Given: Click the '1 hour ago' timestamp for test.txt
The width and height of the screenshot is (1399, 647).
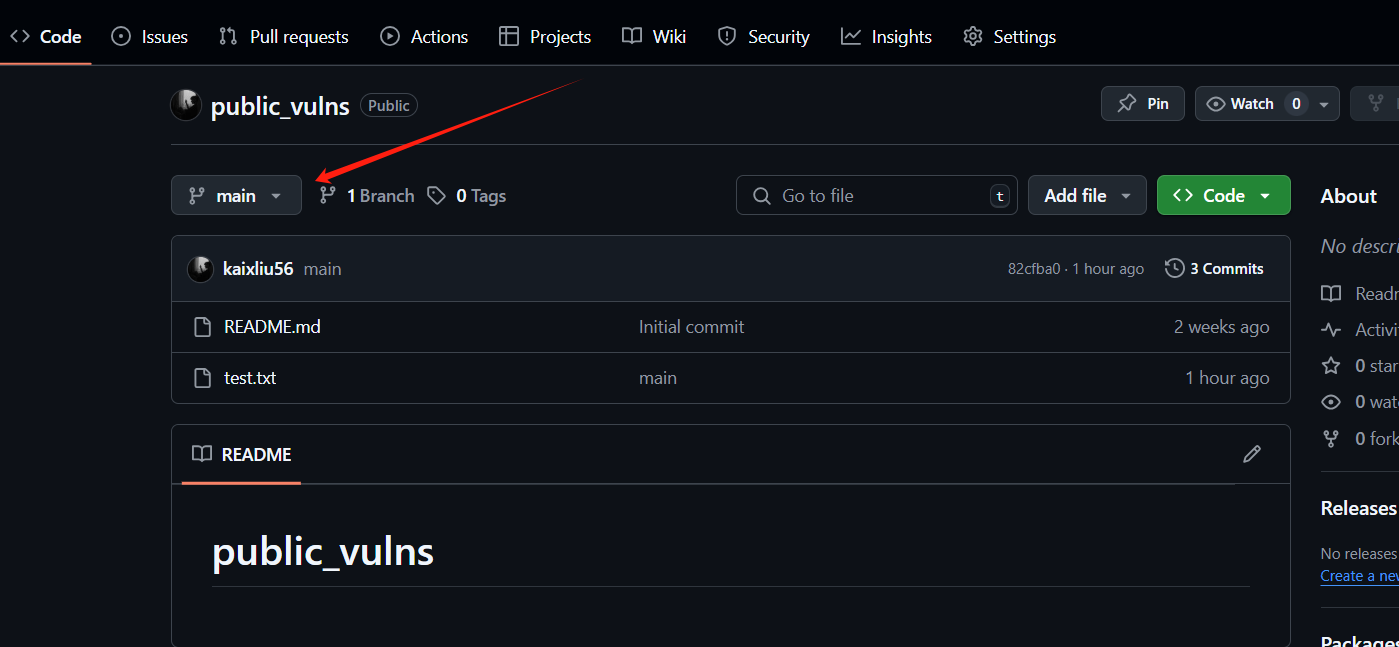Looking at the screenshot, I should point(1228,378).
